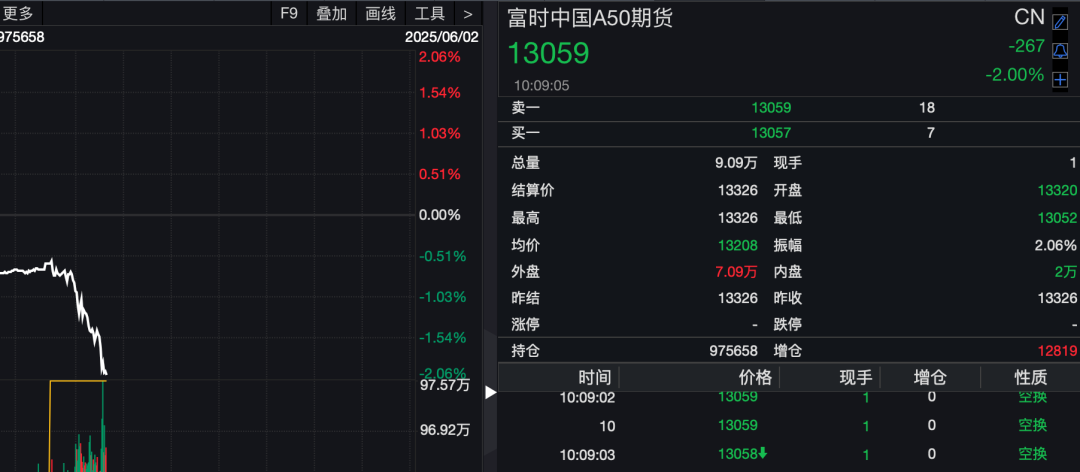Select the 画线 drawing tool
Image resolution: width=1080 pixels, height=472 pixels.
coord(381,13)
